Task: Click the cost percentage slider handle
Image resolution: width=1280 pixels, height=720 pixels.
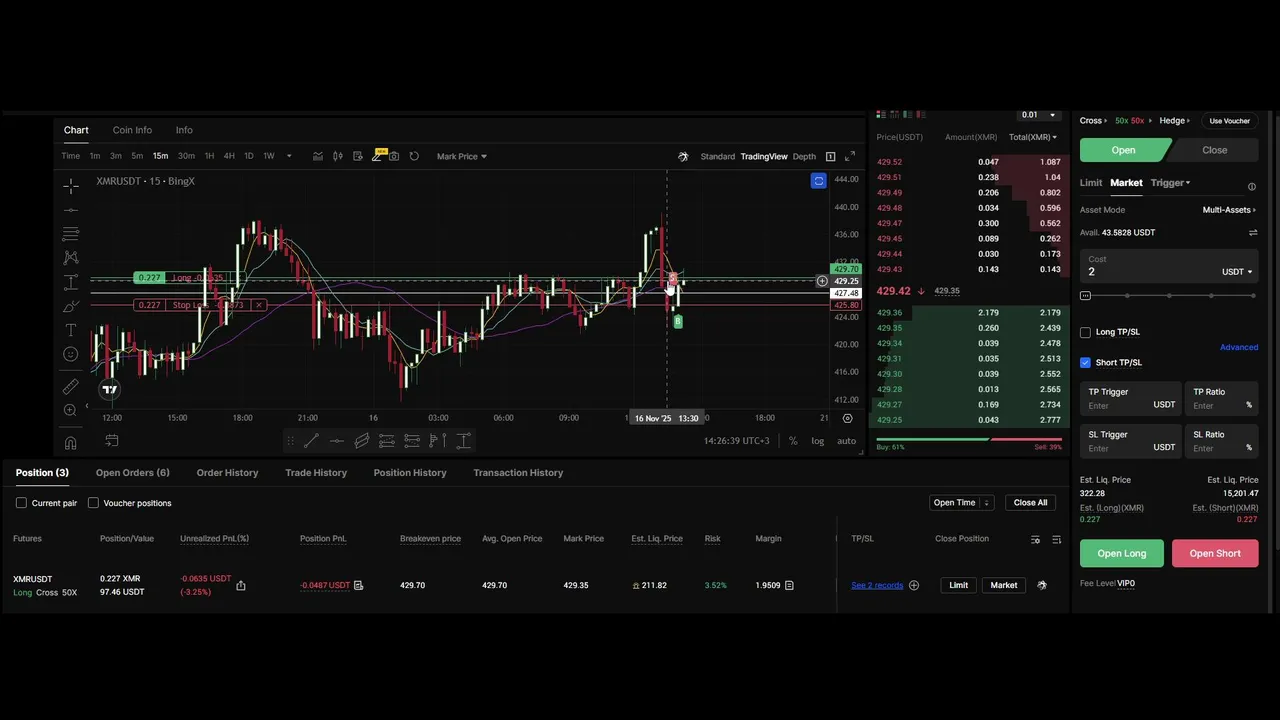Action: tap(1085, 296)
